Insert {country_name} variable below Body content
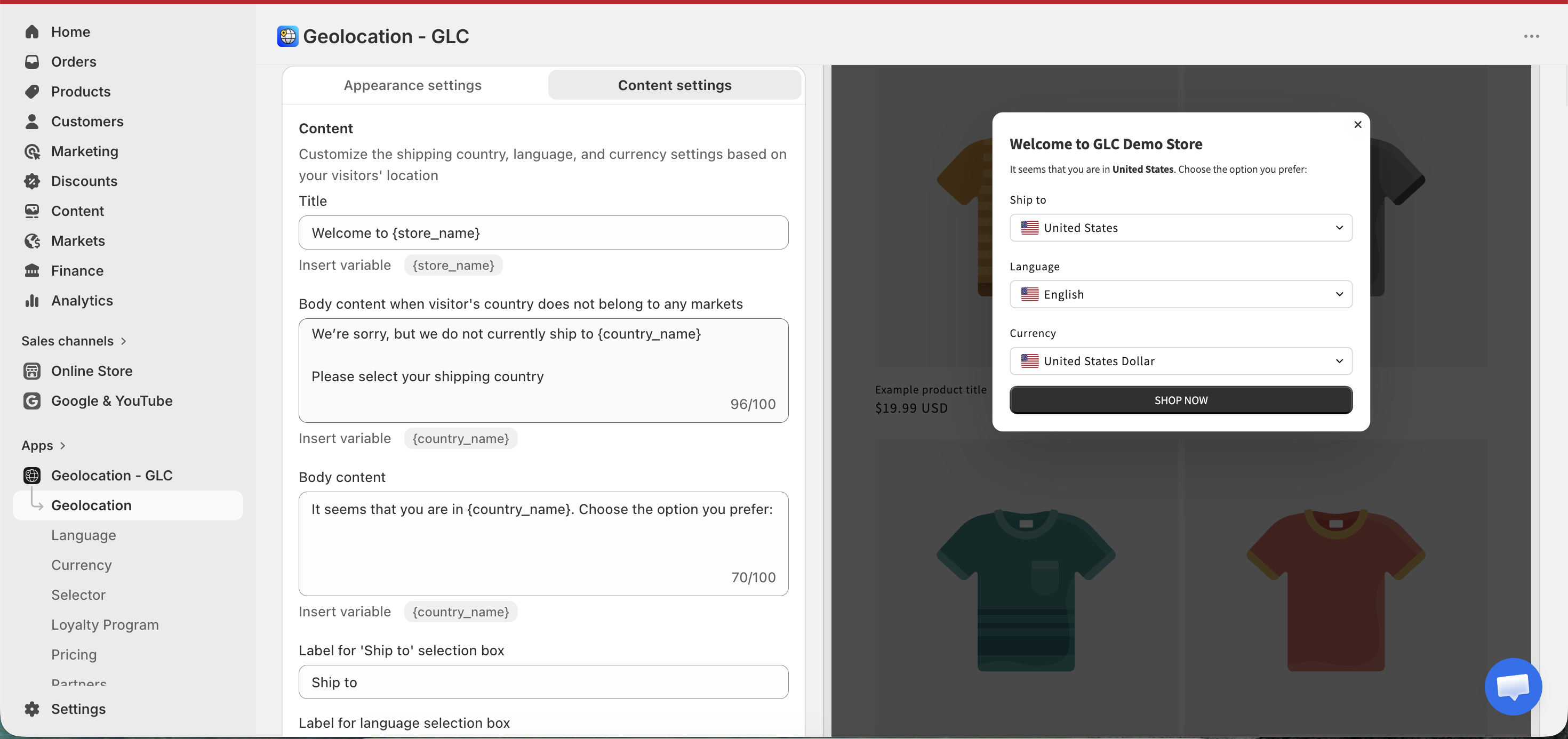The image size is (1568, 739). (460, 612)
